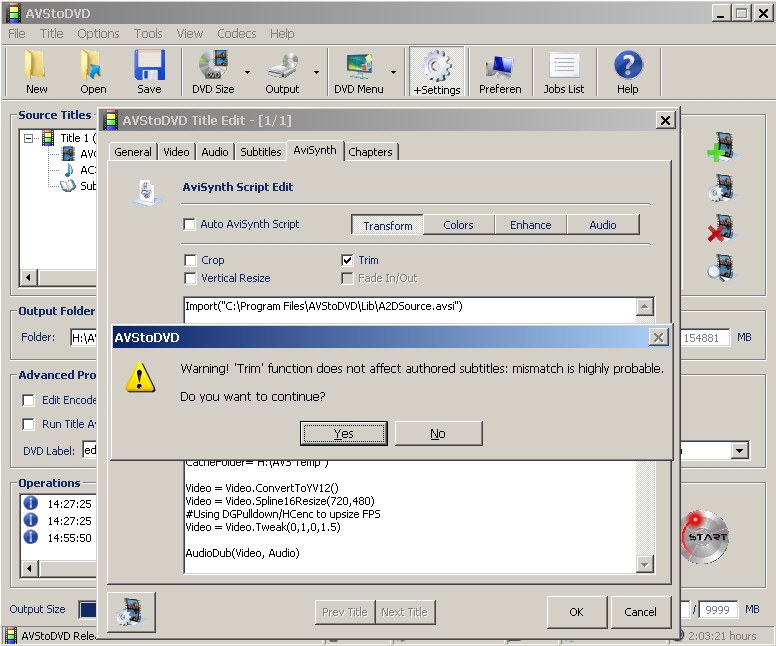Image resolution: width=776 pixels, height=646 pixels.
Task: Add a title with the green plus film icon
Action: pos(722,147)
